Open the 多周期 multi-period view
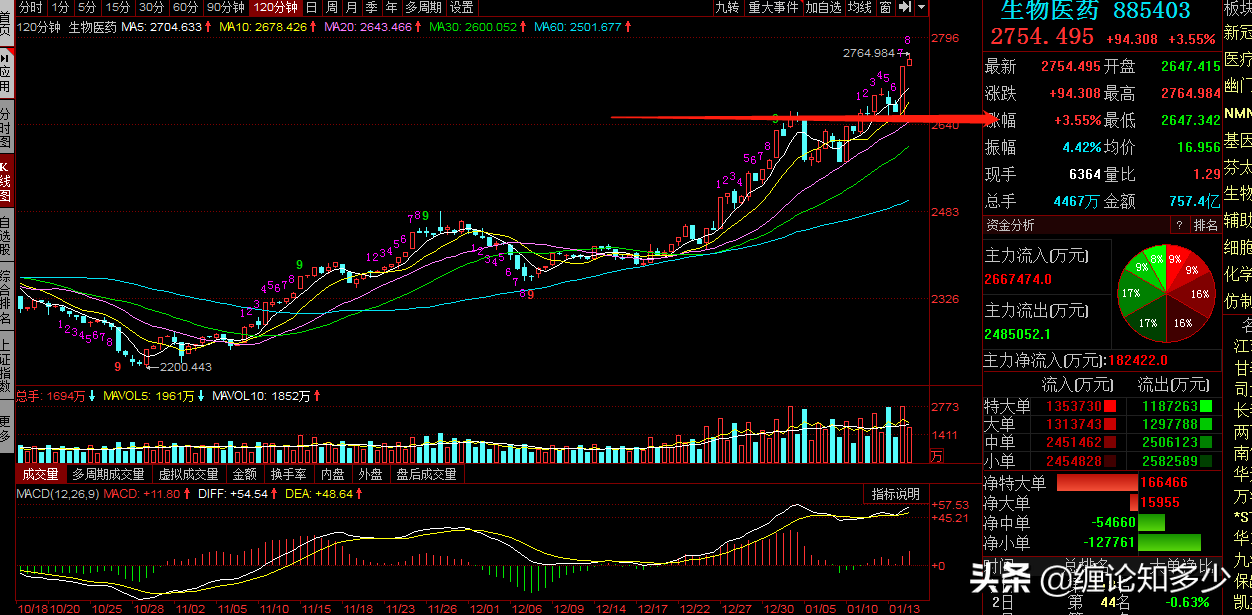 pos(423,7)
